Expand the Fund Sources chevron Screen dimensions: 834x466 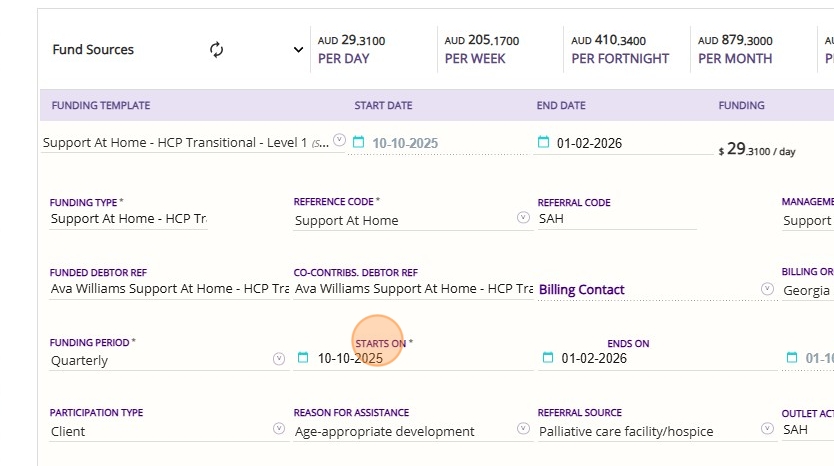[297, 50]
